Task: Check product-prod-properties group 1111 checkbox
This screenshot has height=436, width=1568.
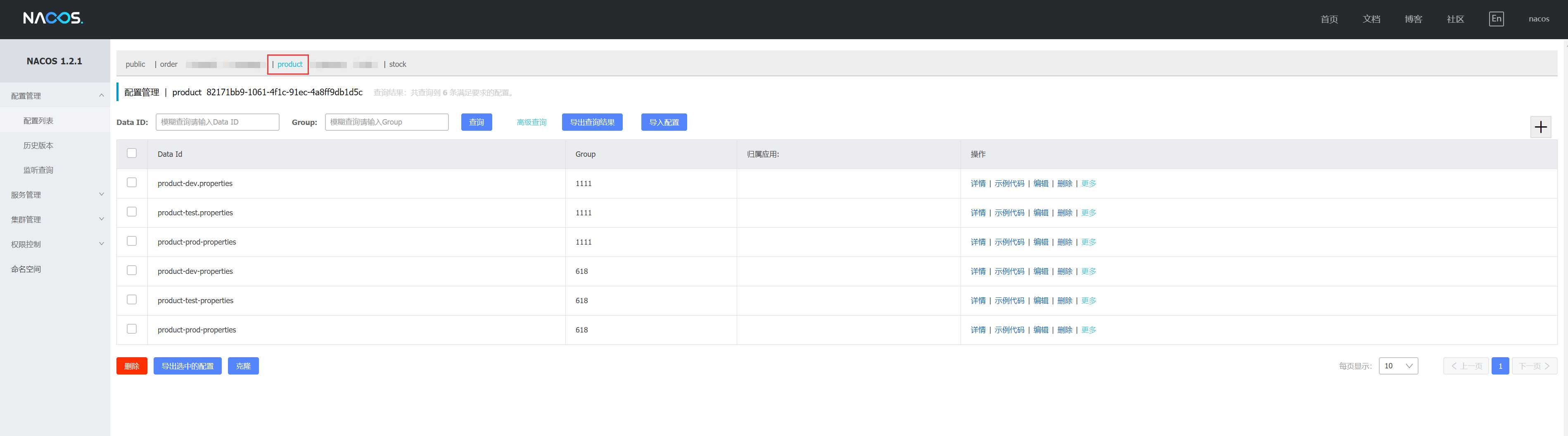Action: point(131,241)
